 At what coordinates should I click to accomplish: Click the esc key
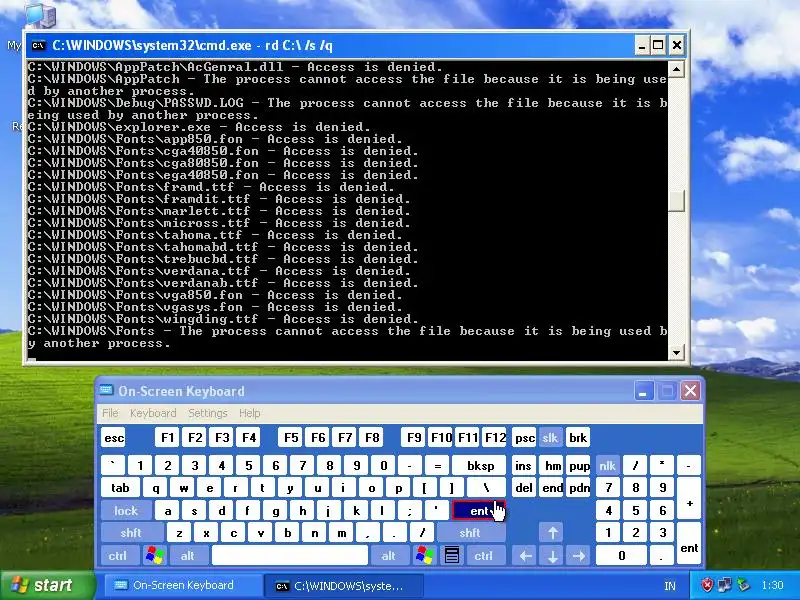(114, 438)
